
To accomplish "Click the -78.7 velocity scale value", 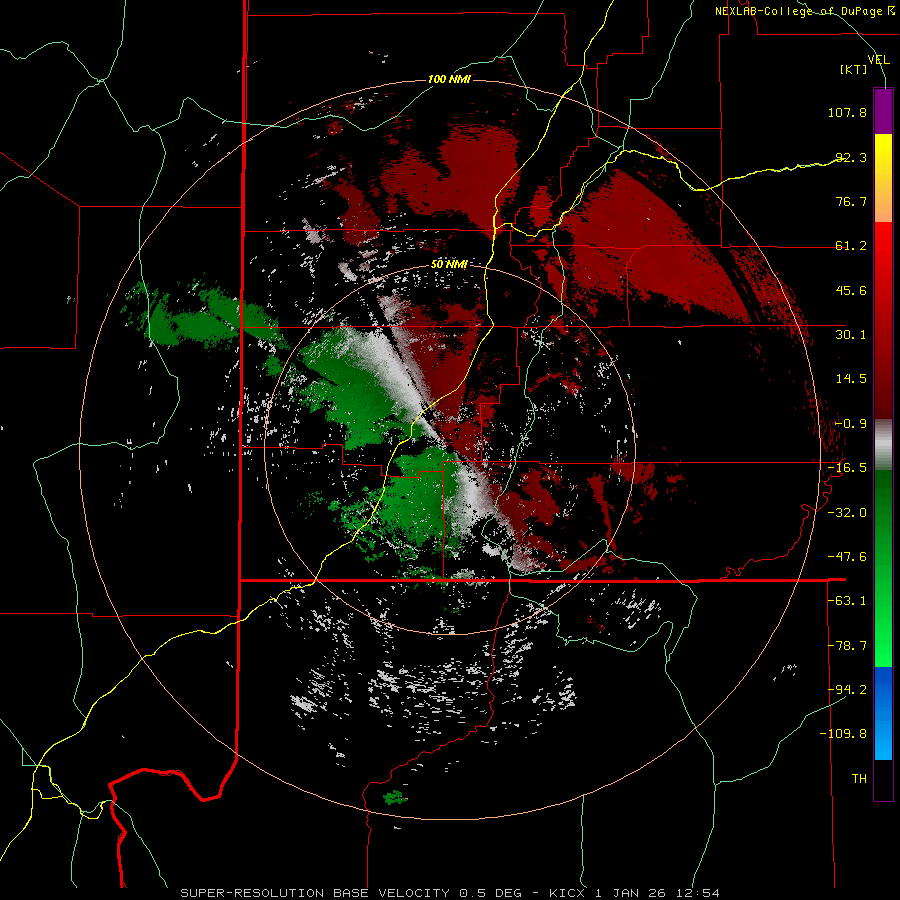I will [x=847, y=646].
